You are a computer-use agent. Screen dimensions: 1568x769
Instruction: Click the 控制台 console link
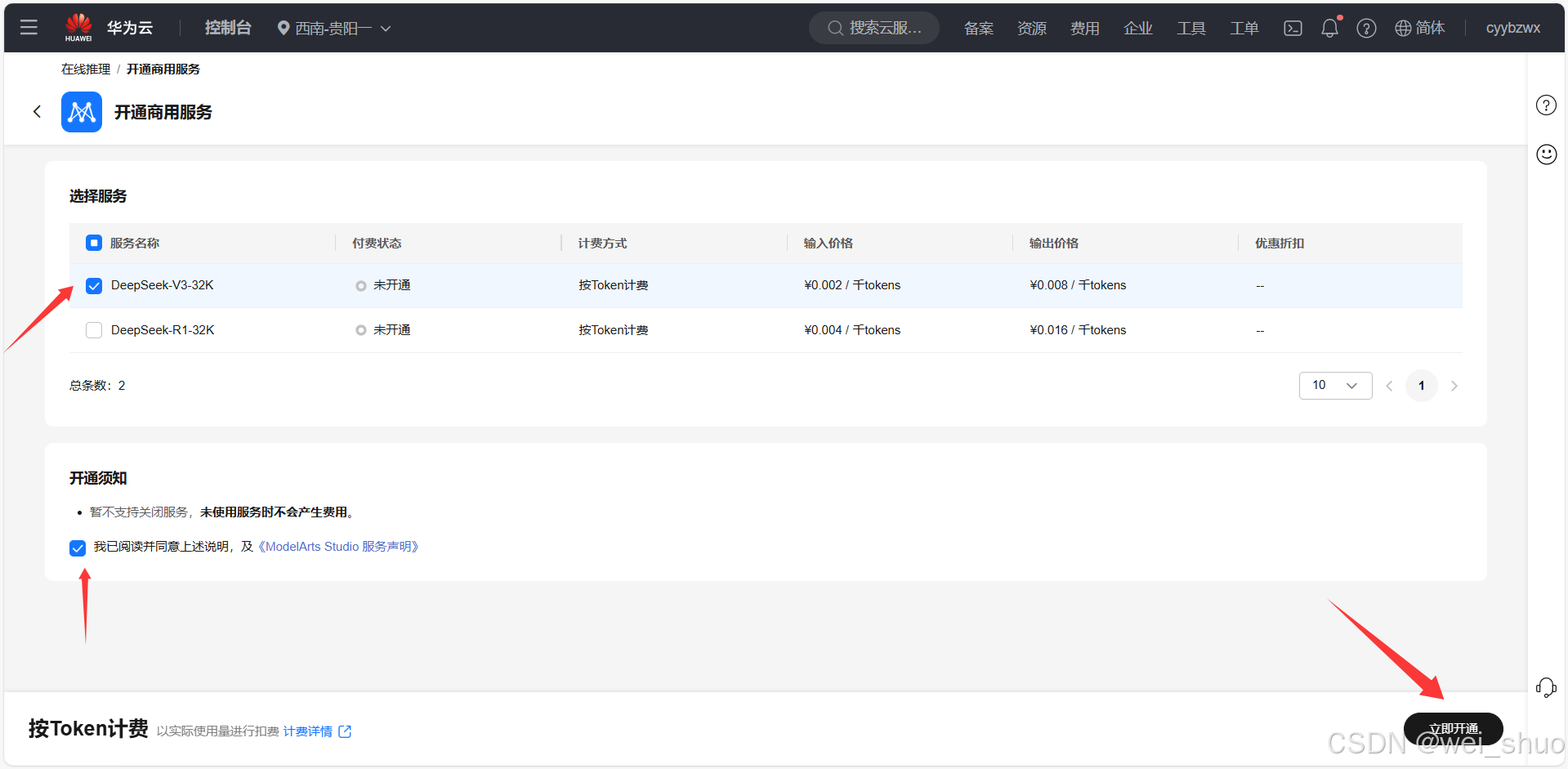click(228, 28)
